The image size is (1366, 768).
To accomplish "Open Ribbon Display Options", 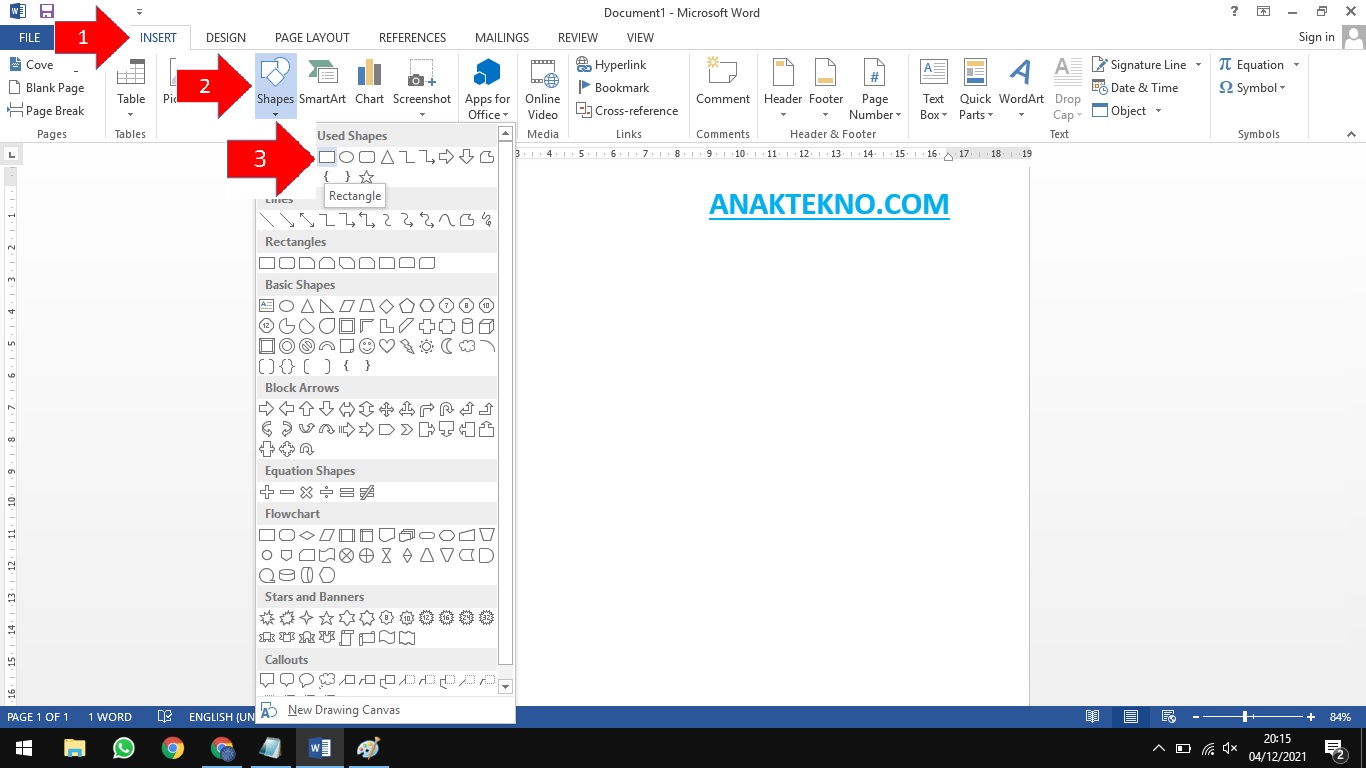I will pos(1264,12).
